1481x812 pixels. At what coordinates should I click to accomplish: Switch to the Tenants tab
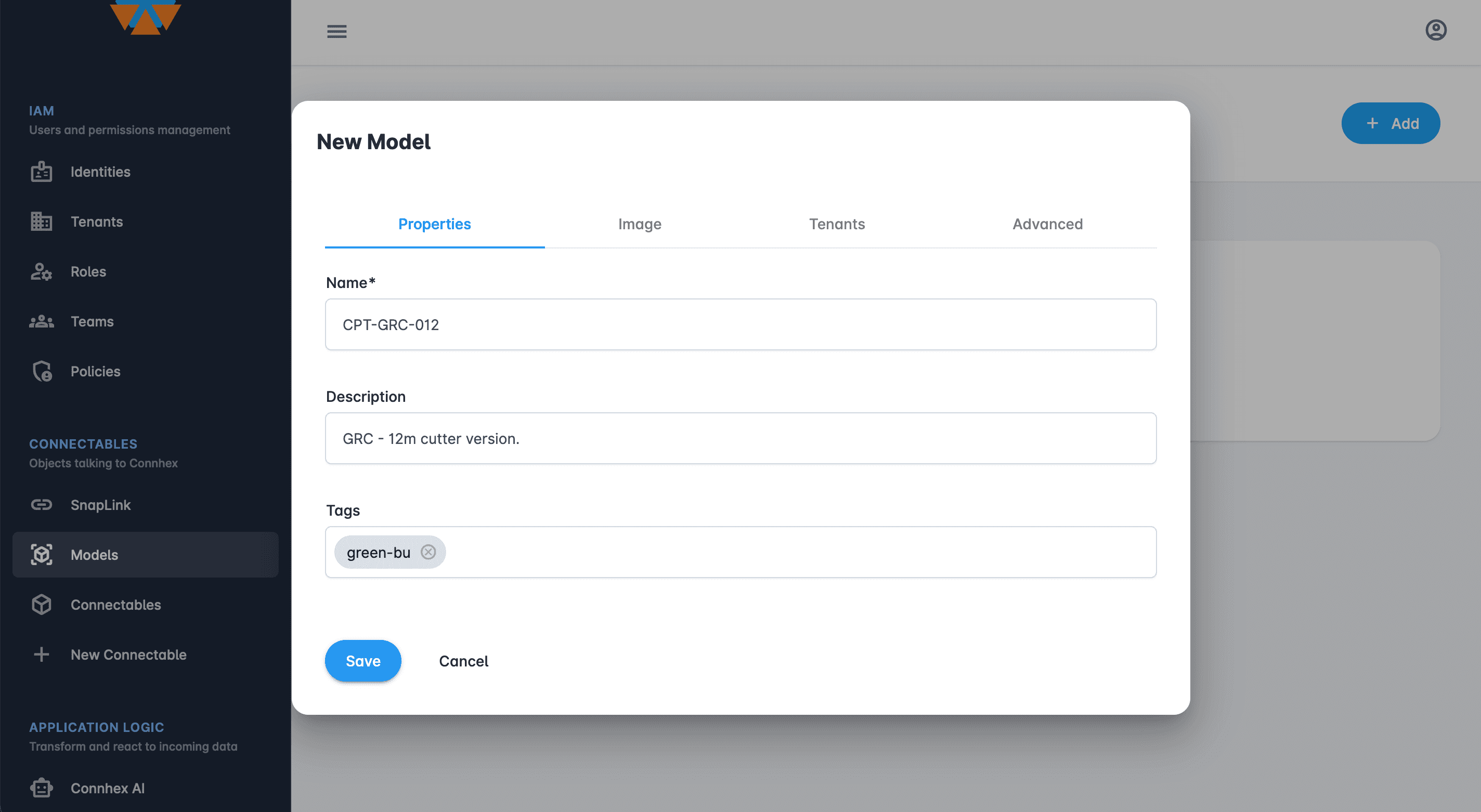[837, 224]
